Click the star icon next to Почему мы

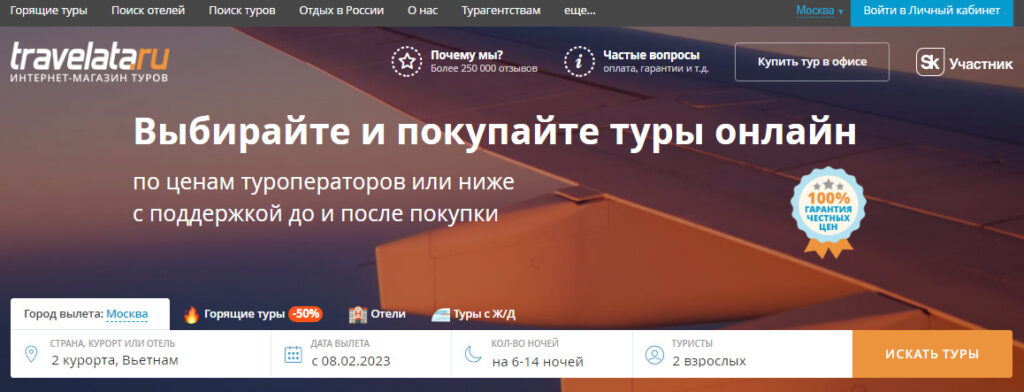(407, 62)
